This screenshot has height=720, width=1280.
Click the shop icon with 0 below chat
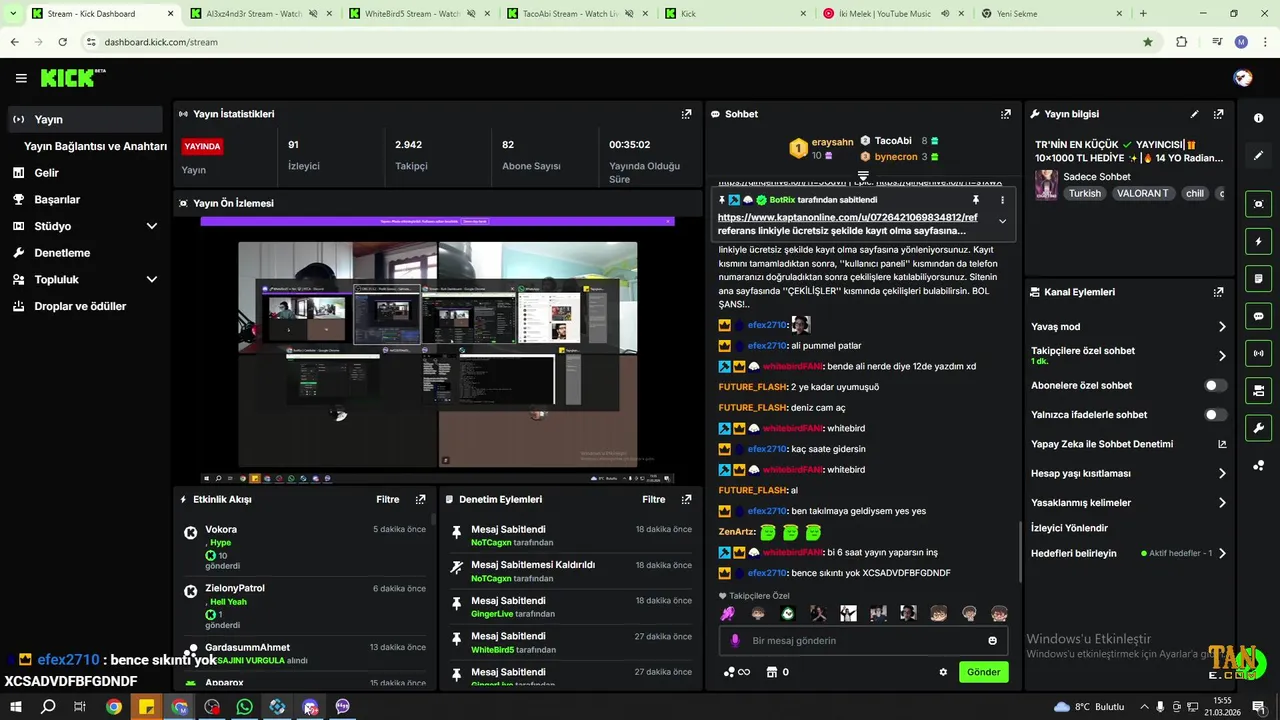777,672
